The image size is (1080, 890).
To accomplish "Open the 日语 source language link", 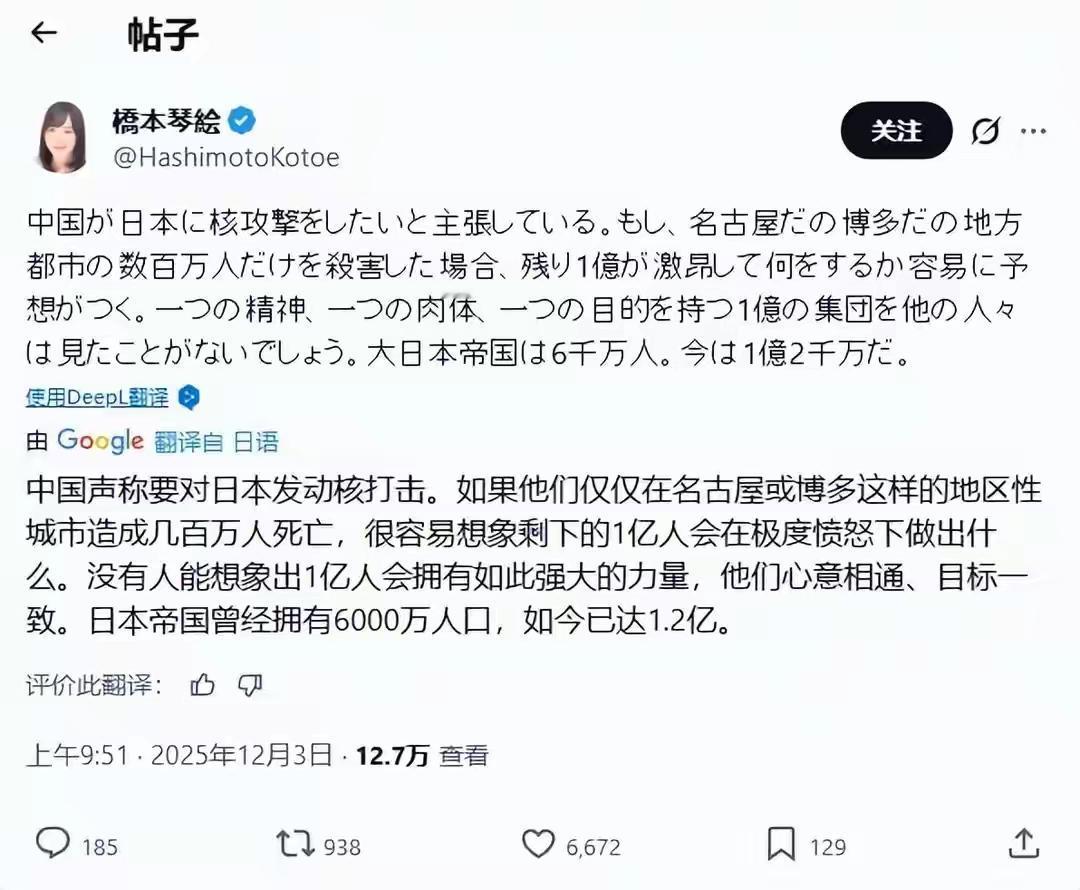I will pyautogui.click(x=258, y=441).
